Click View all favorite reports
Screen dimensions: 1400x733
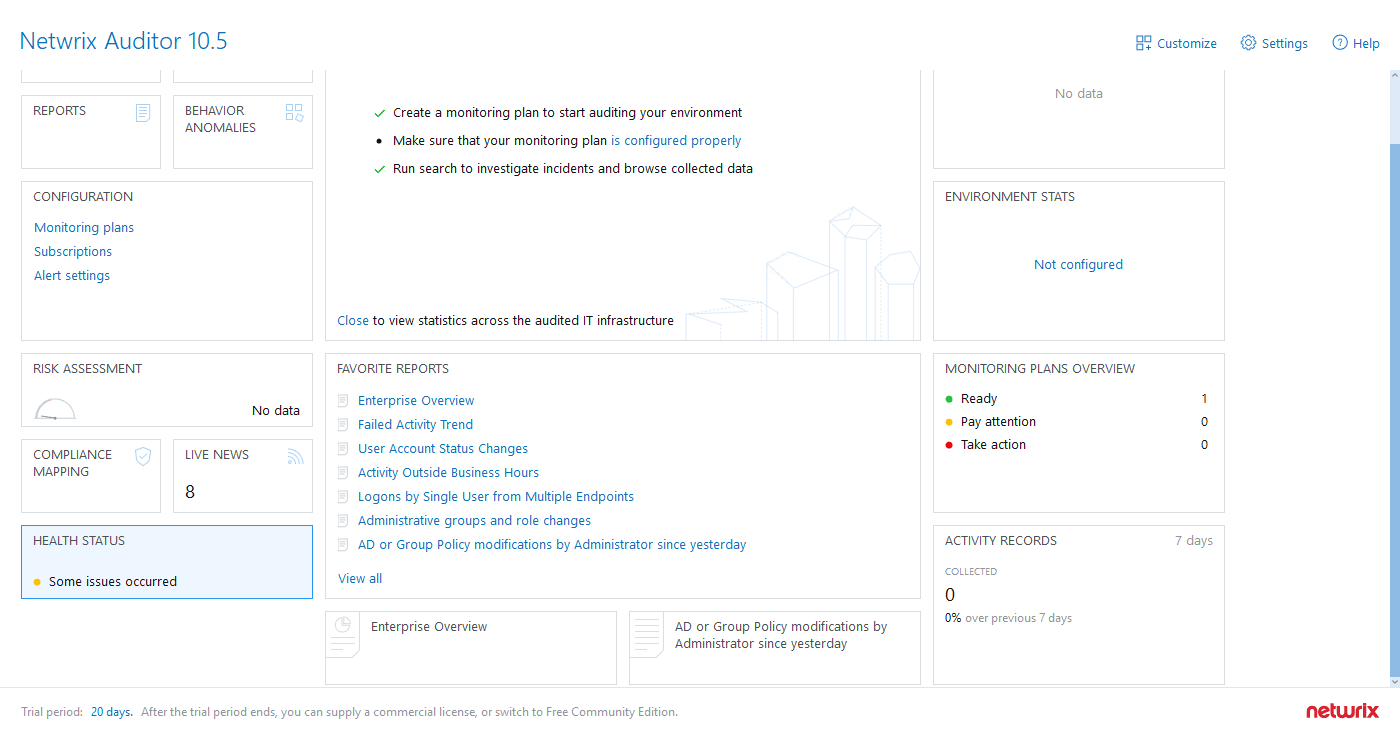click(x=359, y=578)
